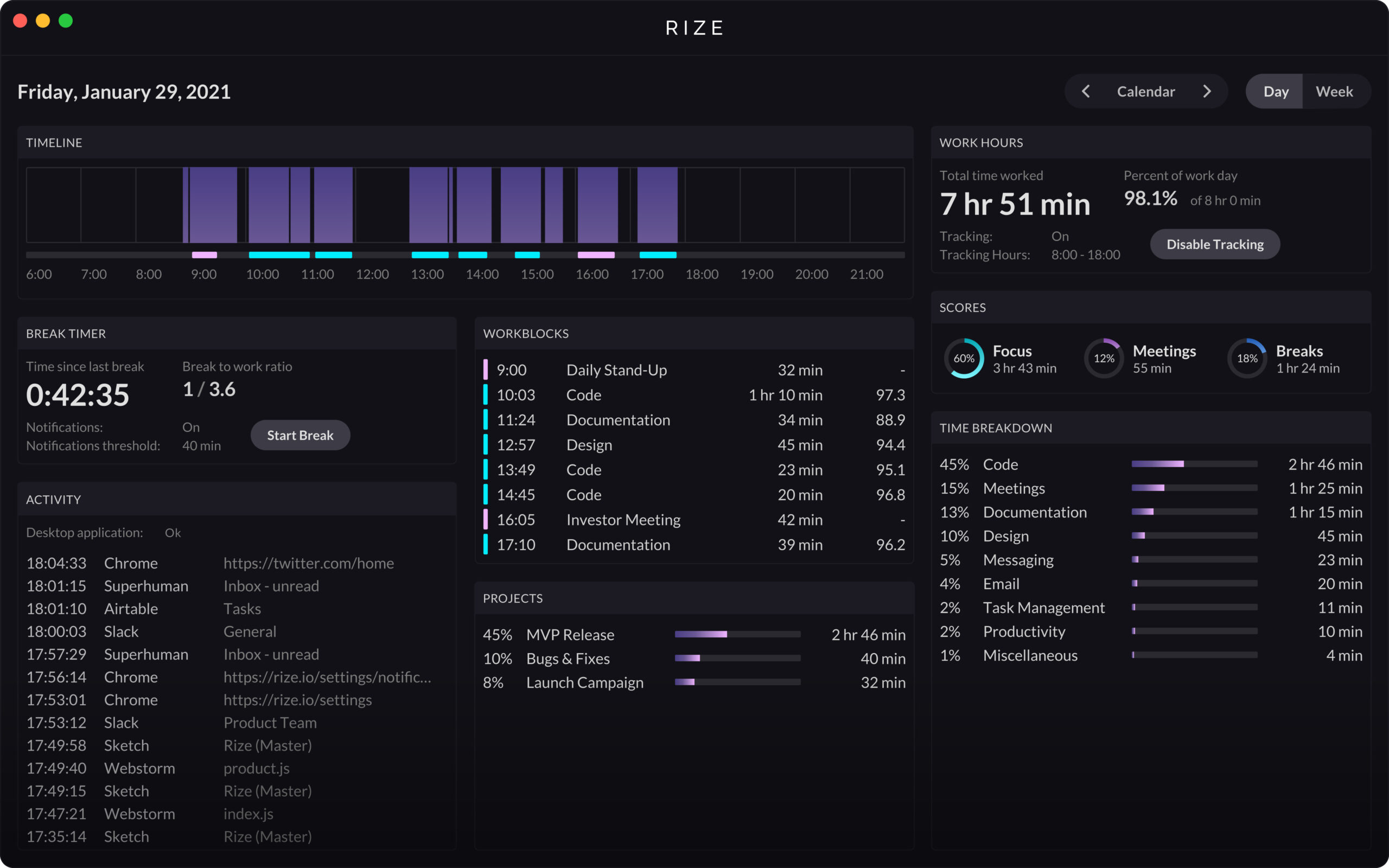Toggle Tracking status in Work Hours panel
The width and height of the screenshot is (1389, 868).
[x=1060, y=236]
